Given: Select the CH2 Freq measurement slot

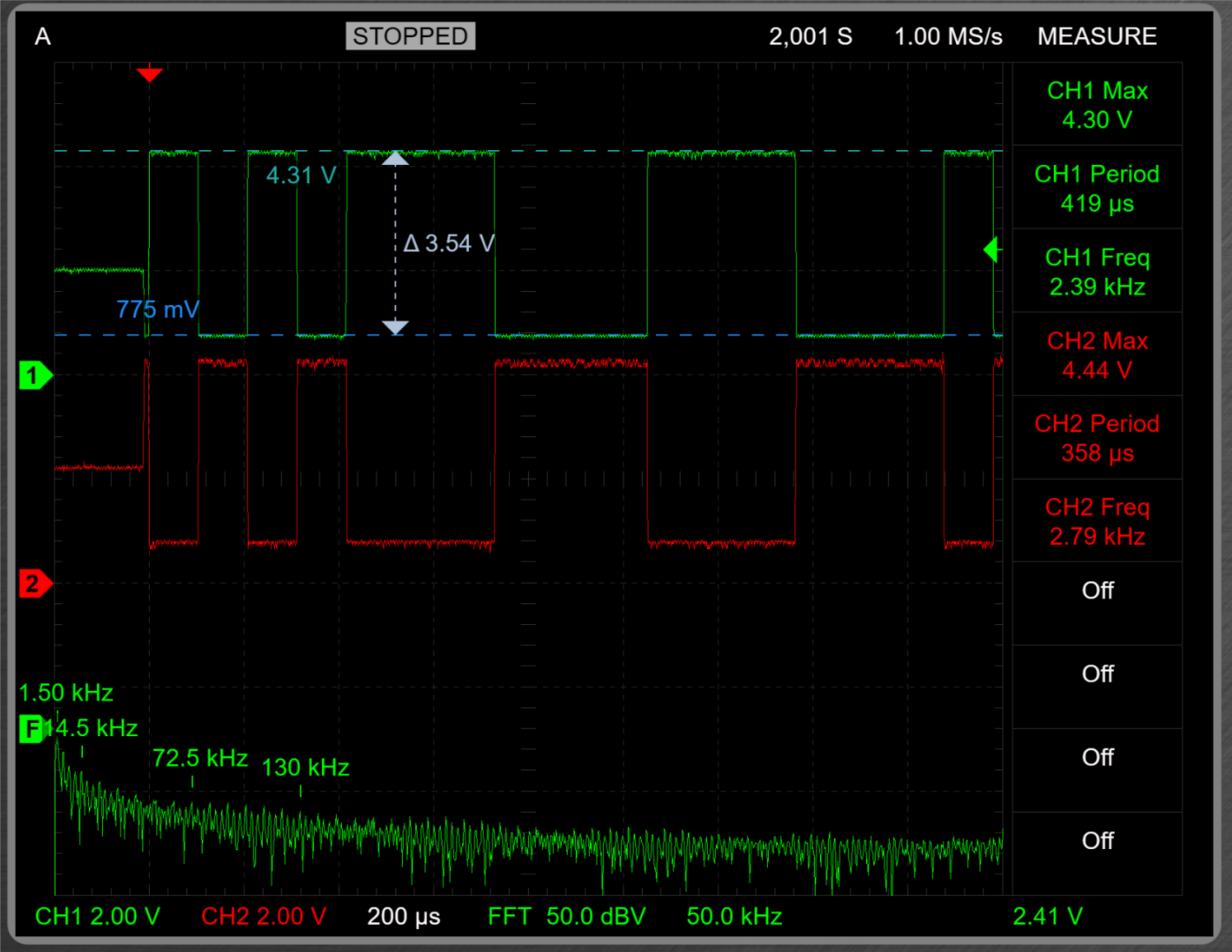Looking at the screenshot, I should coord(1097,521).
